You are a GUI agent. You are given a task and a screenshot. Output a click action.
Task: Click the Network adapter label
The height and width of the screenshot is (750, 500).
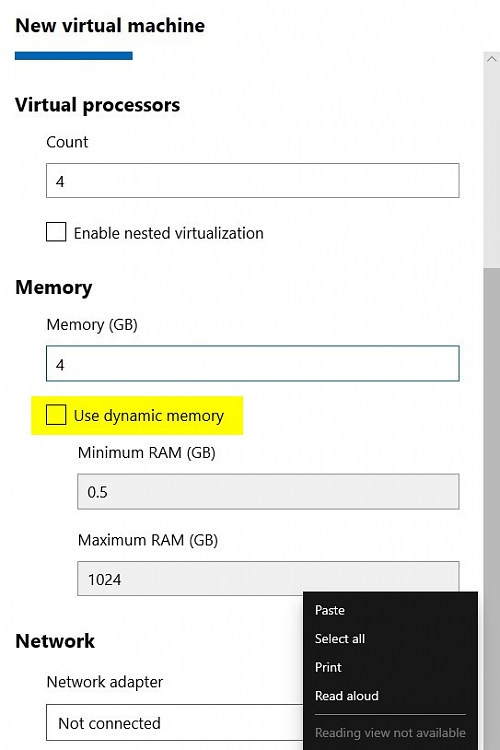point(105,682)
